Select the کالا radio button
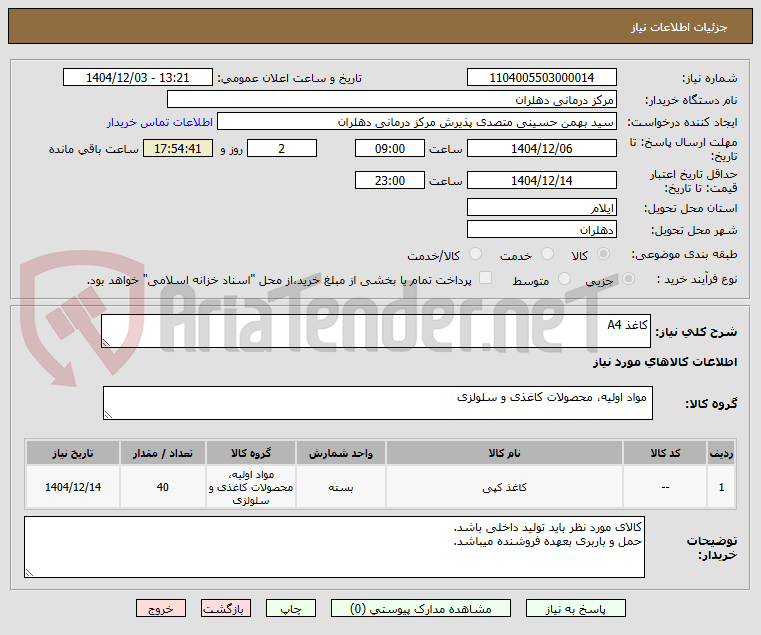Image resolution: width=761 pixels, height=635 pixels. coord(604,254)
